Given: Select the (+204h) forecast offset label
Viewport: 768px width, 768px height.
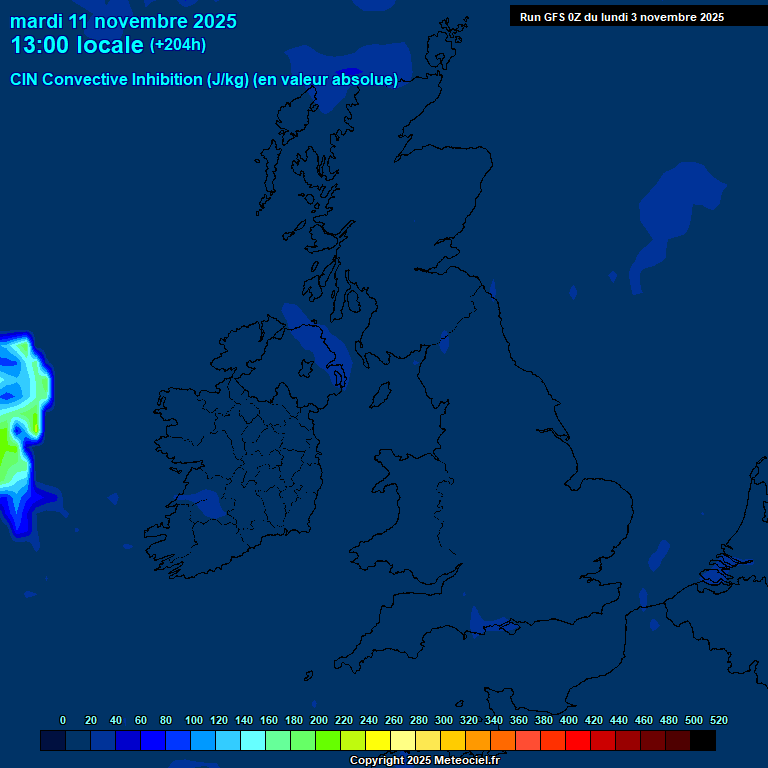Looking at the screenshot, I should pos(178,45).
